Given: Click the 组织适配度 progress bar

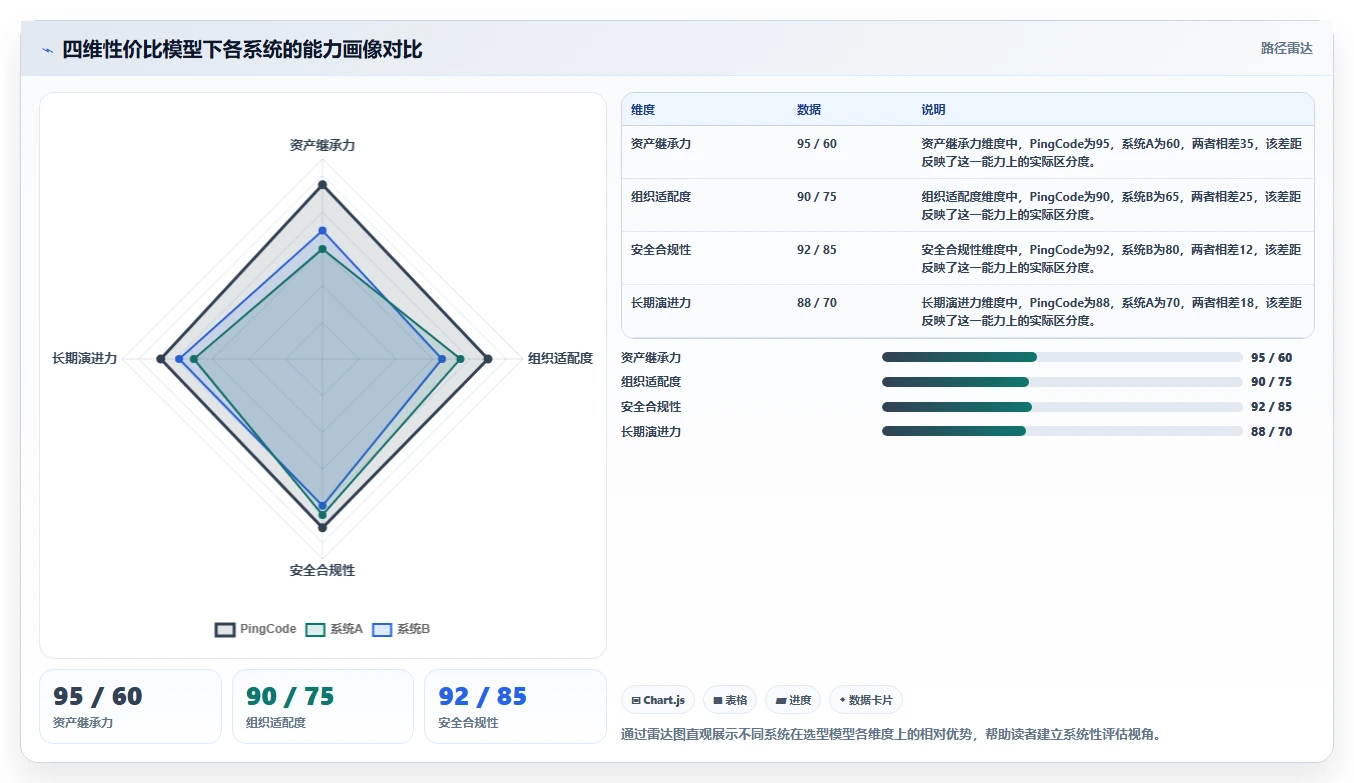Looking at the screenshot, I should coord(1062,382).
